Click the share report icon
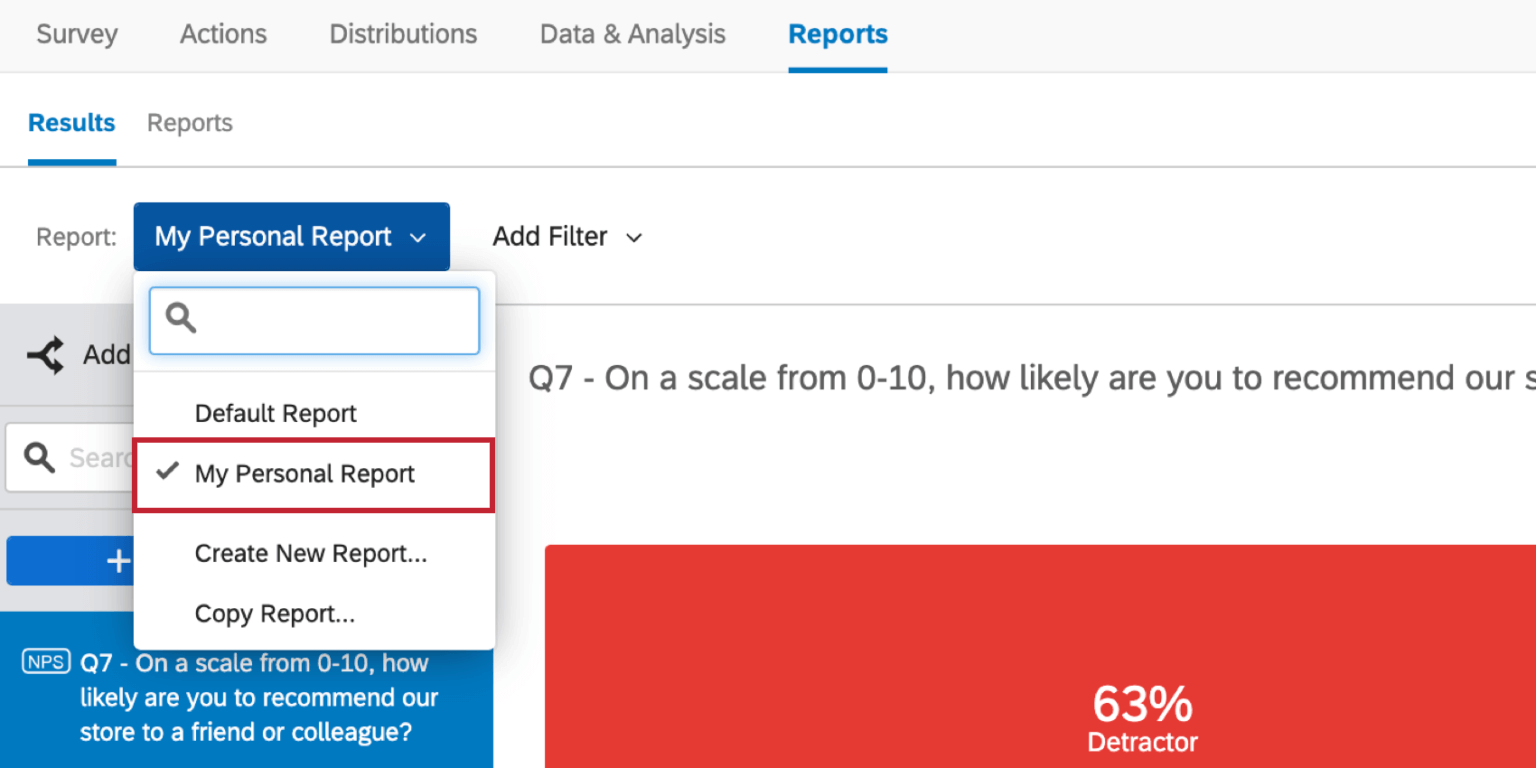Image resolution: width=1536 pixels, height=768 pixels. point(45,354)
